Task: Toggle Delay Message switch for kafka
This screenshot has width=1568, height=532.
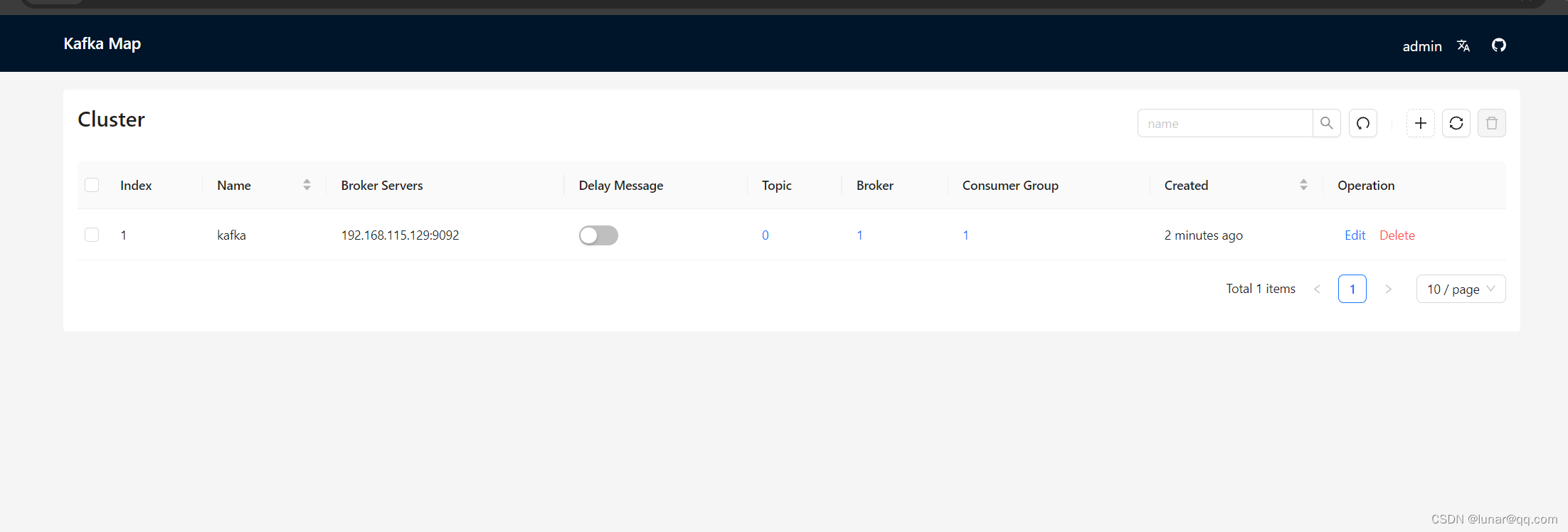Action: click(598, 235)
